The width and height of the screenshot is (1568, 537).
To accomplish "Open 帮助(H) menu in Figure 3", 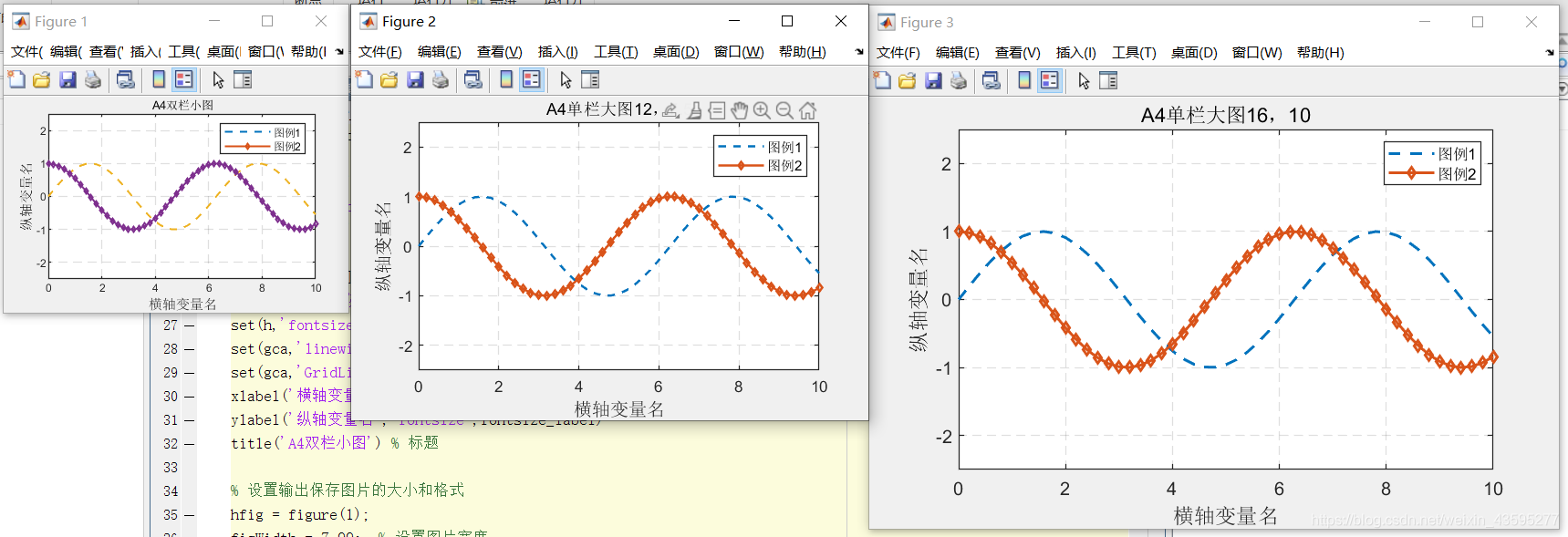I will tap(1321, 53).
